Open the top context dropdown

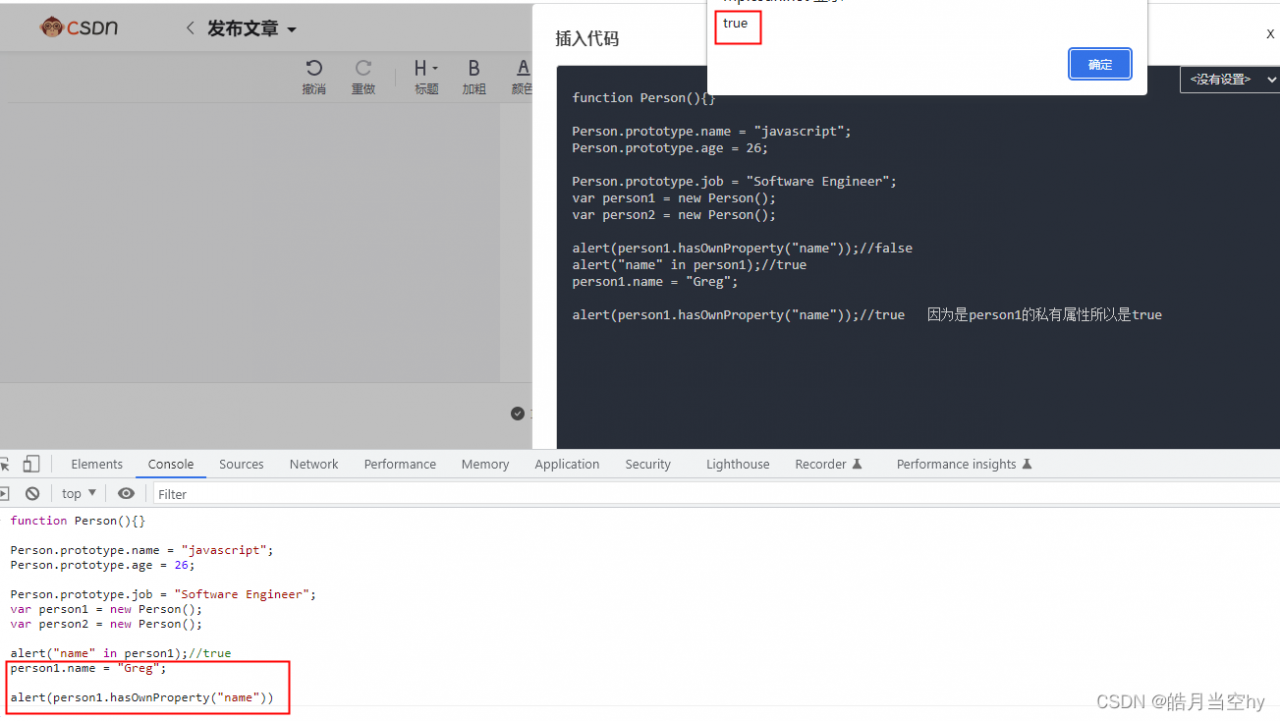(79, 493)
